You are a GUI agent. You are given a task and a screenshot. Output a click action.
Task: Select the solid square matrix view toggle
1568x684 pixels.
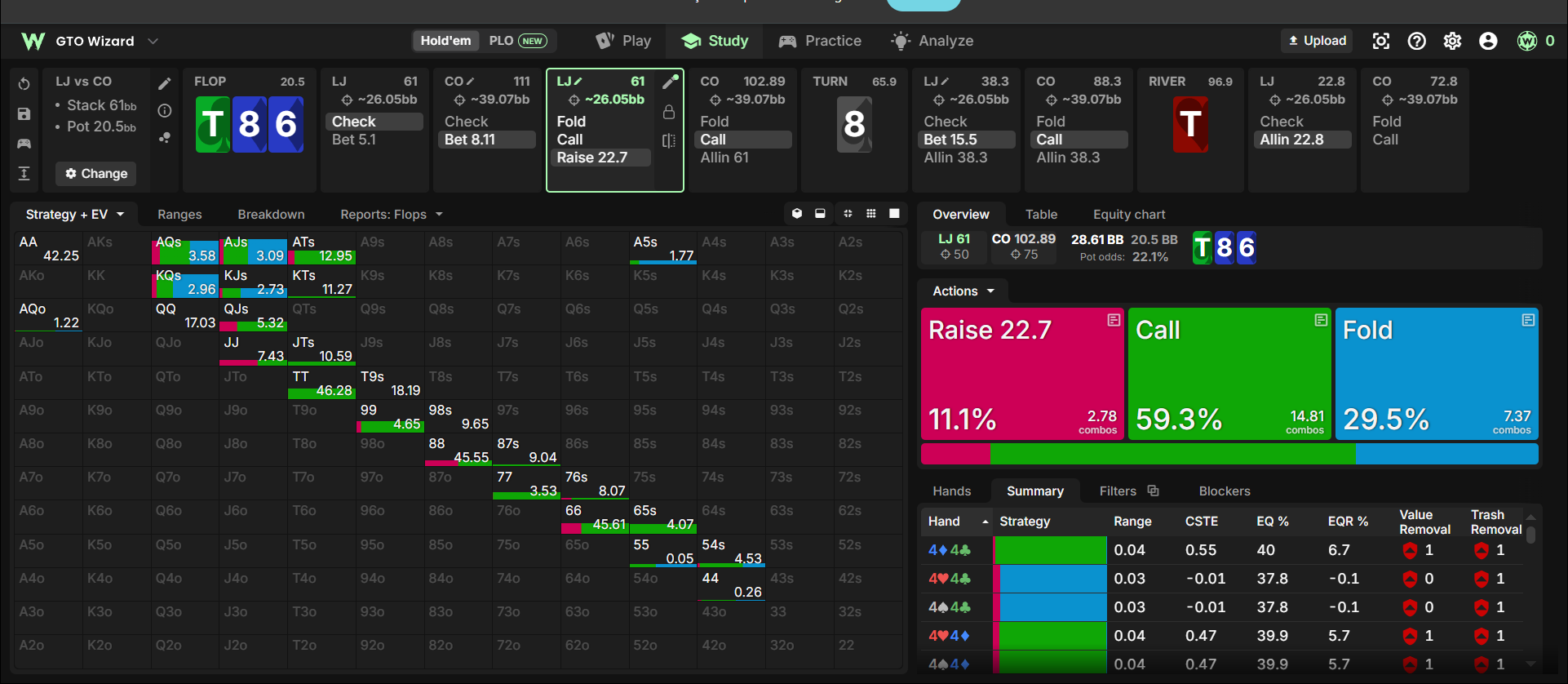point(894,214)
